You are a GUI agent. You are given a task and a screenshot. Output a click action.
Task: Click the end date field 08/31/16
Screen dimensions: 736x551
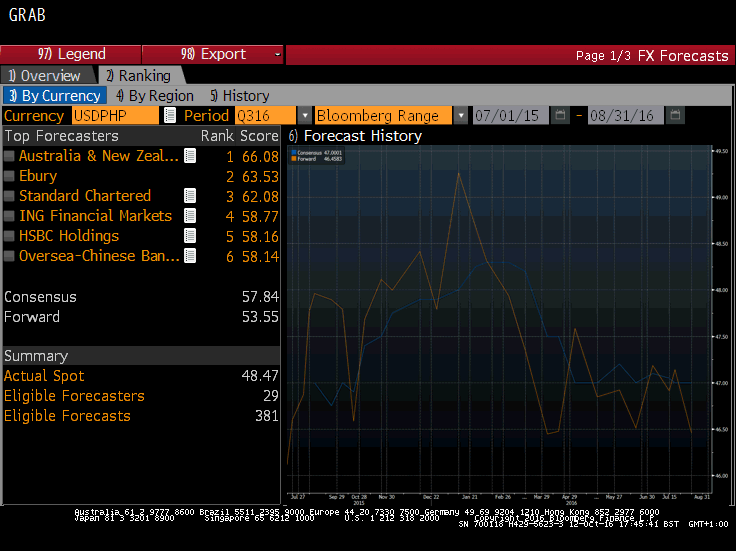point(625,115)
